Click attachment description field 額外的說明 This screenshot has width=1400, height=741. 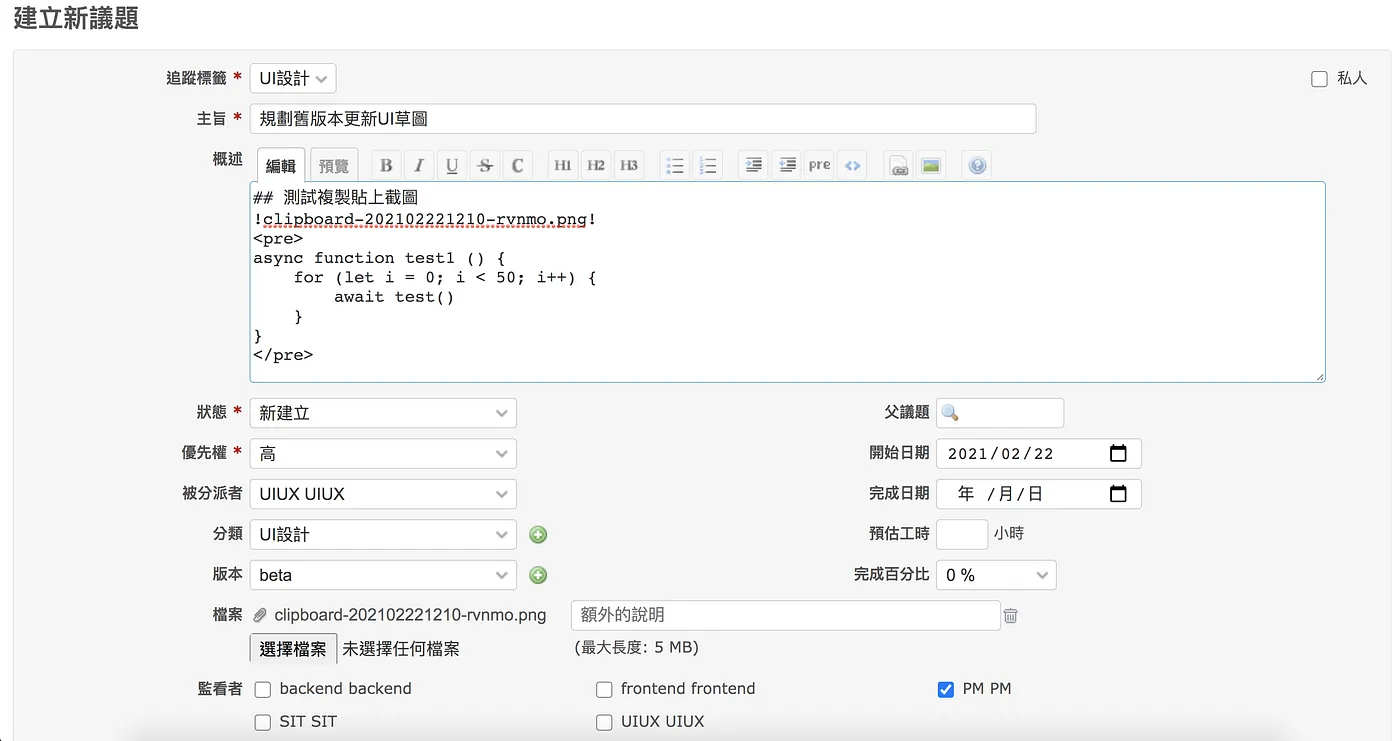tap(786, 615)
